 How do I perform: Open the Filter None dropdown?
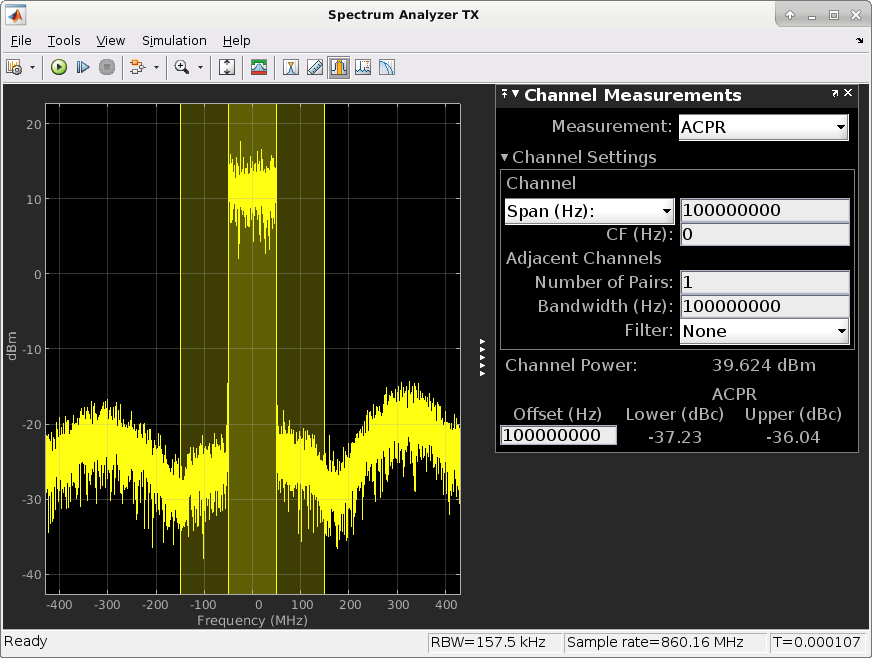tap(764, 331)
